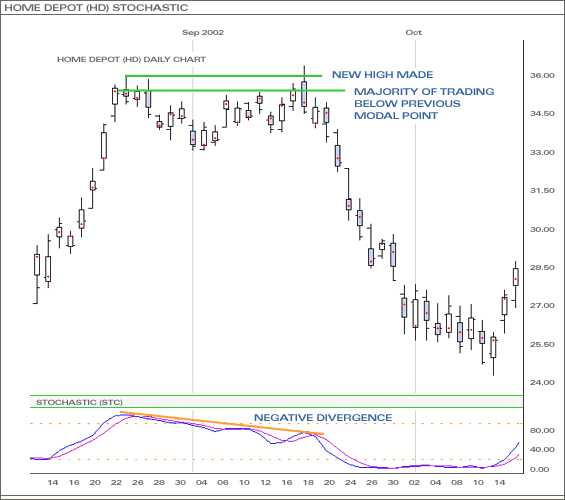Viewport: 565px width, 500px height.
Task: Click the 'STOCHASTIC (STC)' panel header
Action: (x=79, y=402)
